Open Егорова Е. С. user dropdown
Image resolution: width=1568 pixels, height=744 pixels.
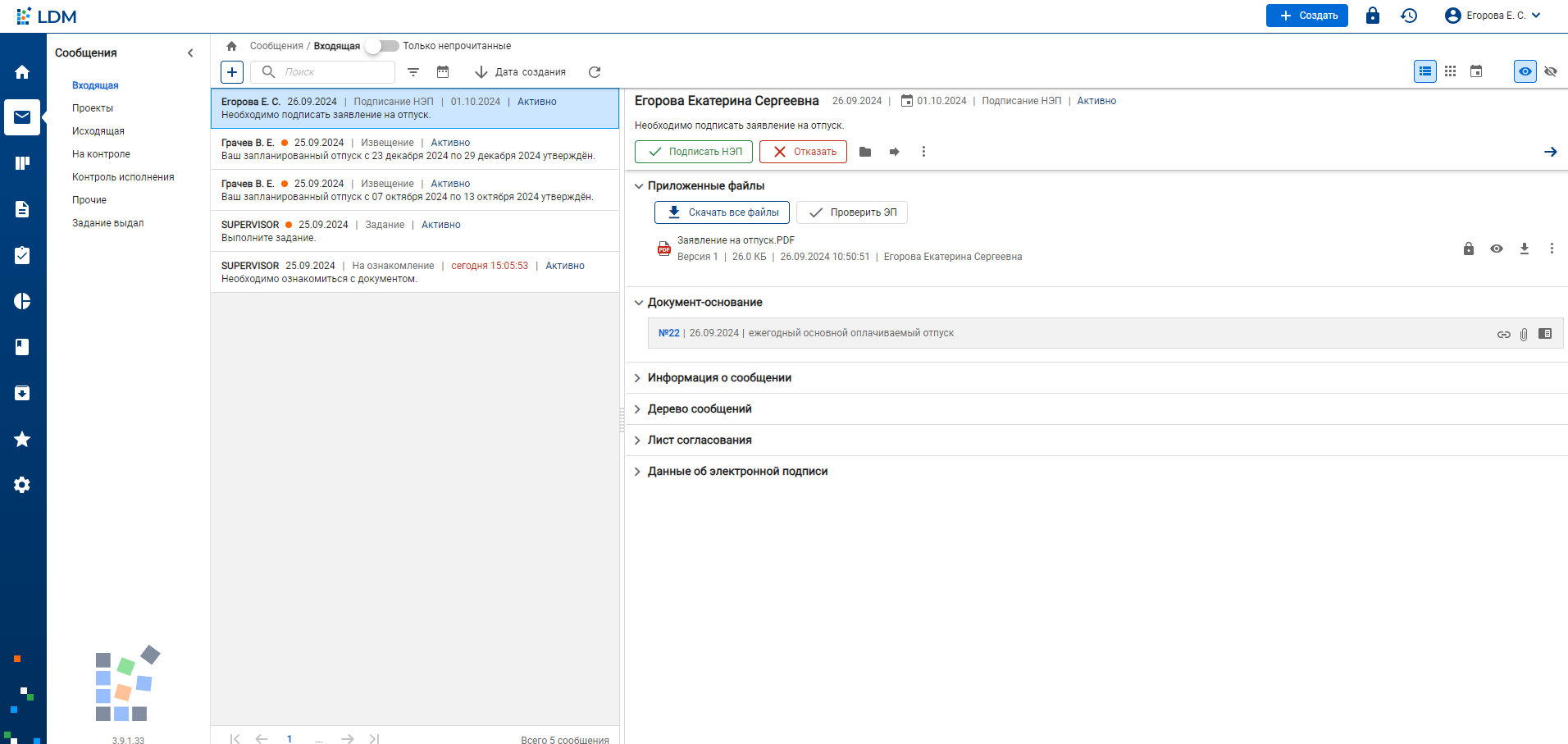(x=1493, y=16)
